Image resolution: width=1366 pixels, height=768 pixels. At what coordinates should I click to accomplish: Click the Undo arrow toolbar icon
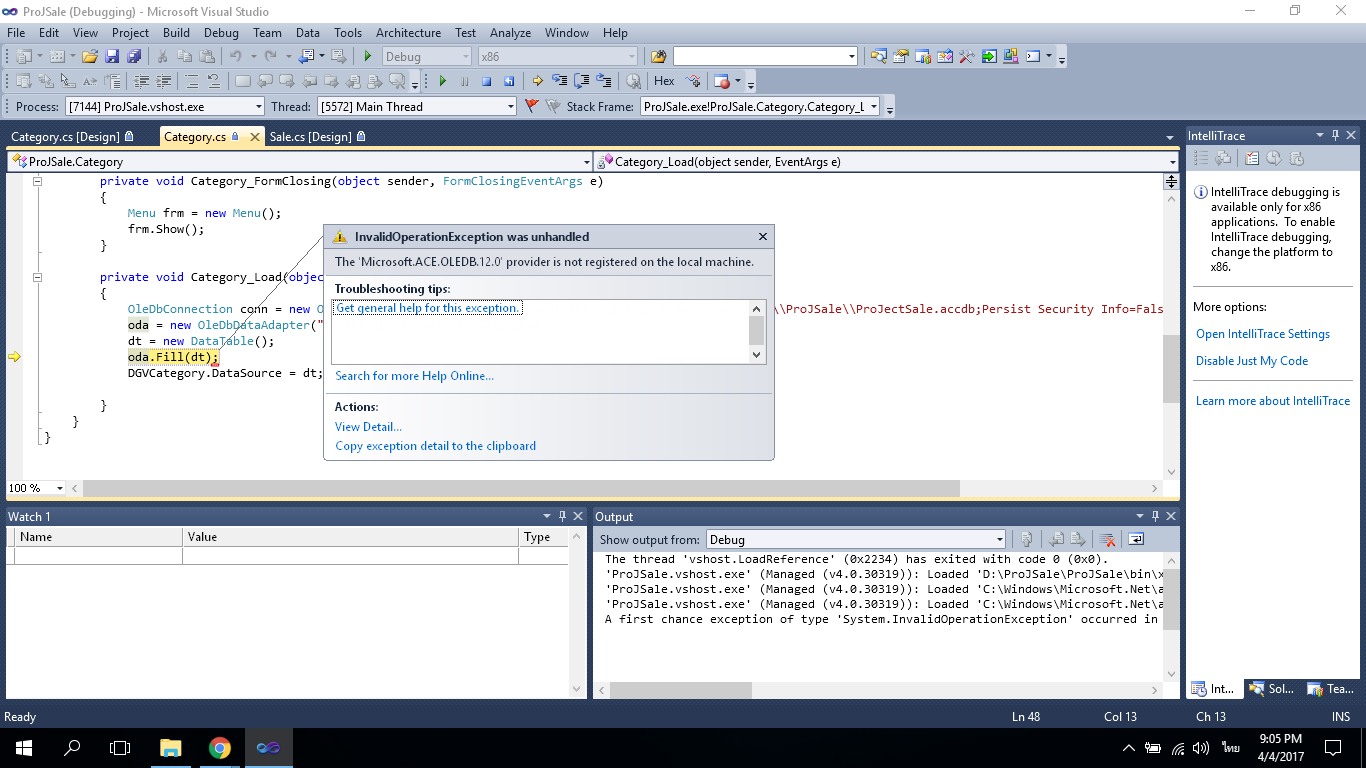click(236, 56)
